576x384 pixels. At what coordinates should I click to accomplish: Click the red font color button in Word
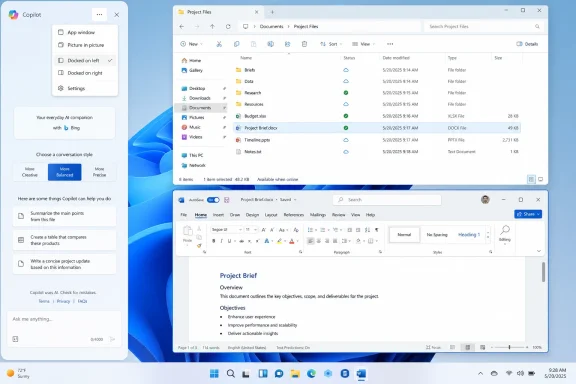coord(292,241)
